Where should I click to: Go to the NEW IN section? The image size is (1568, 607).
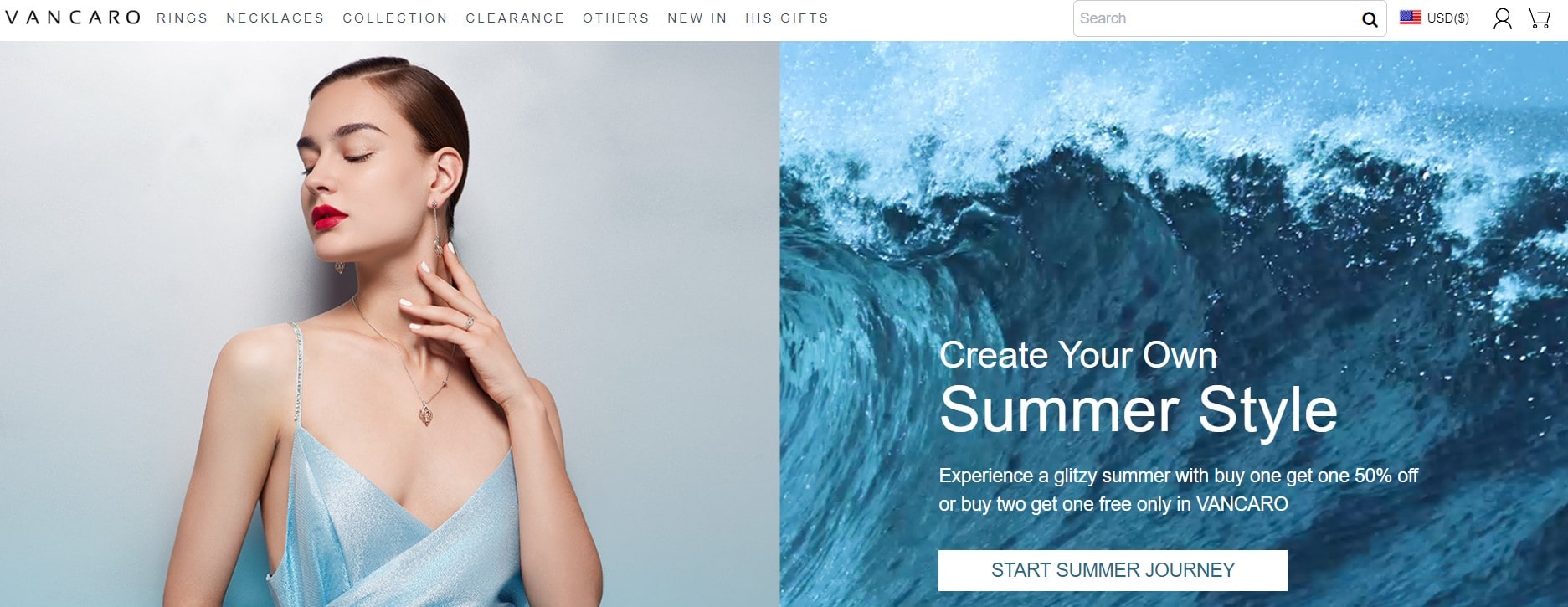697,18
